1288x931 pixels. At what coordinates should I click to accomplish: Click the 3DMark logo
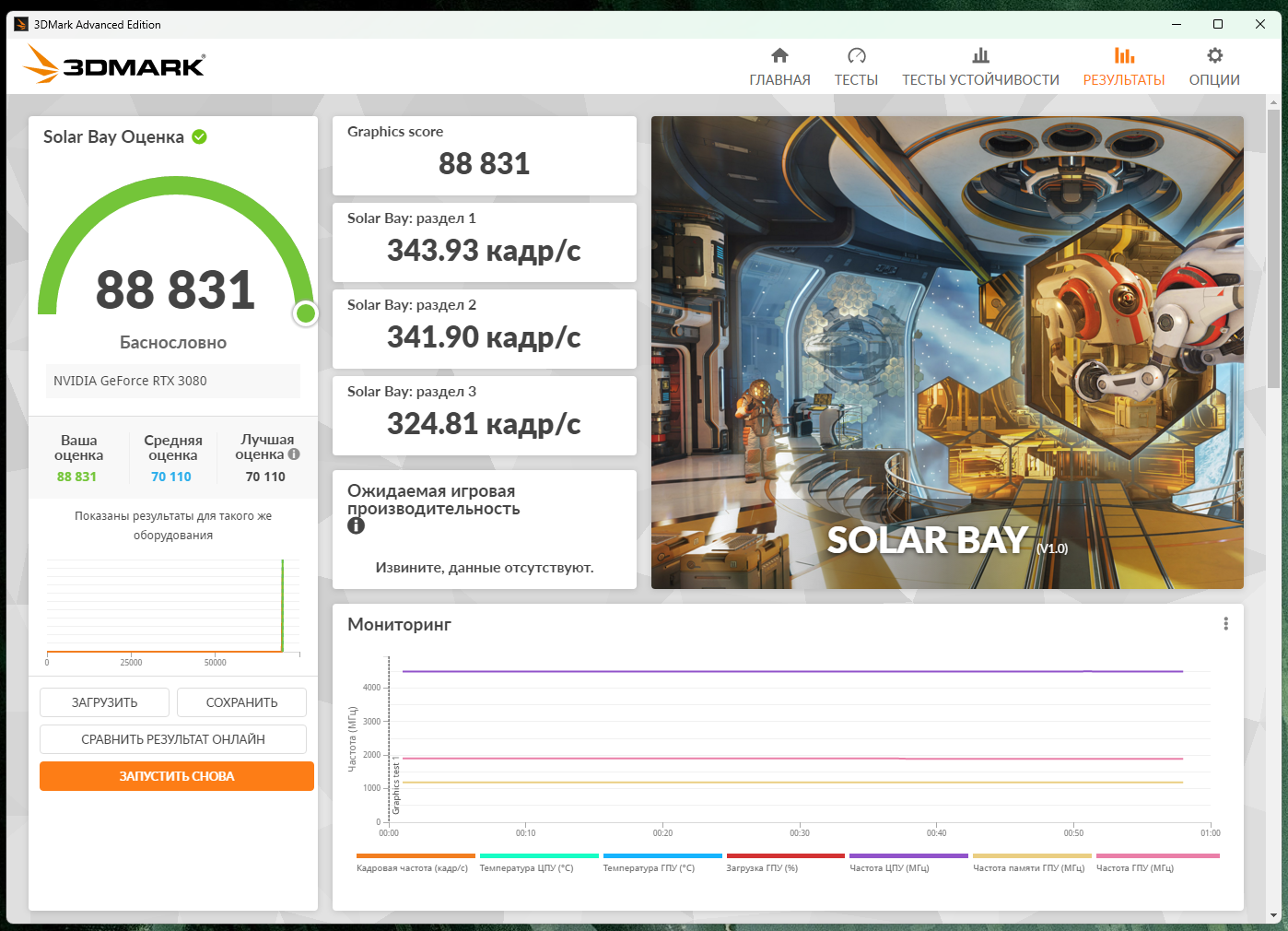[x=113, y=65]
